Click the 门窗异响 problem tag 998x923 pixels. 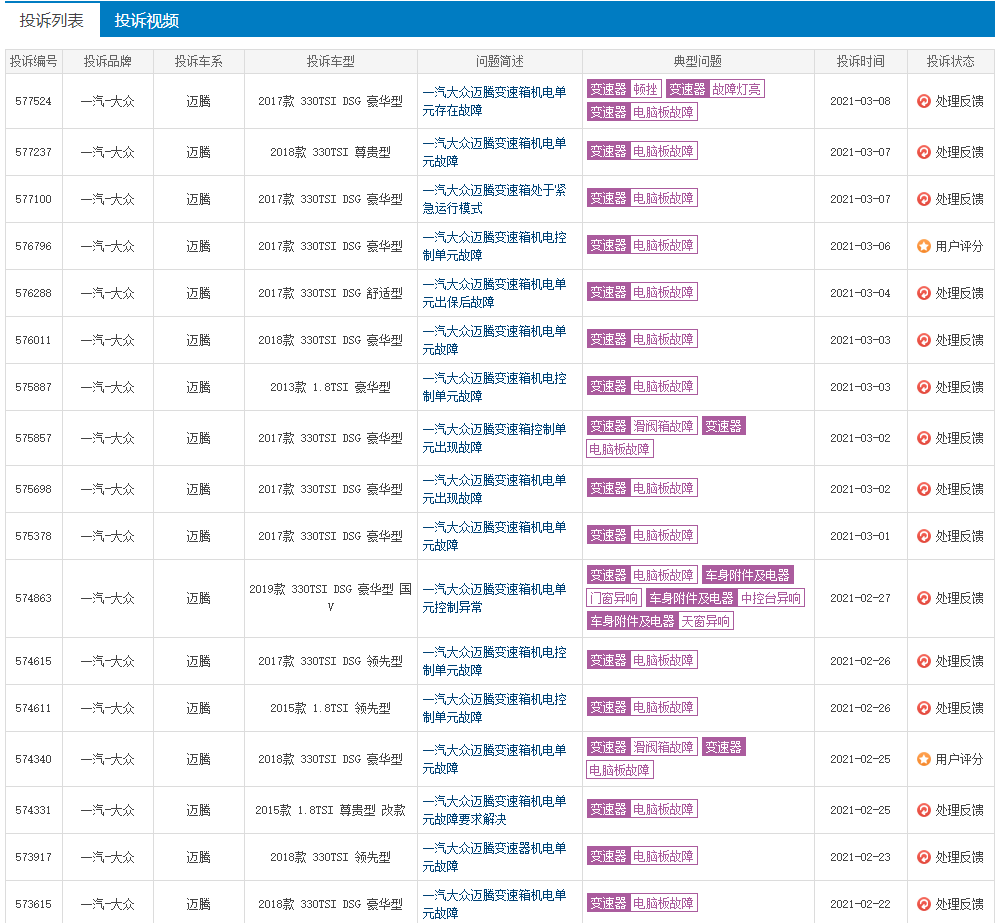[613, 598]
